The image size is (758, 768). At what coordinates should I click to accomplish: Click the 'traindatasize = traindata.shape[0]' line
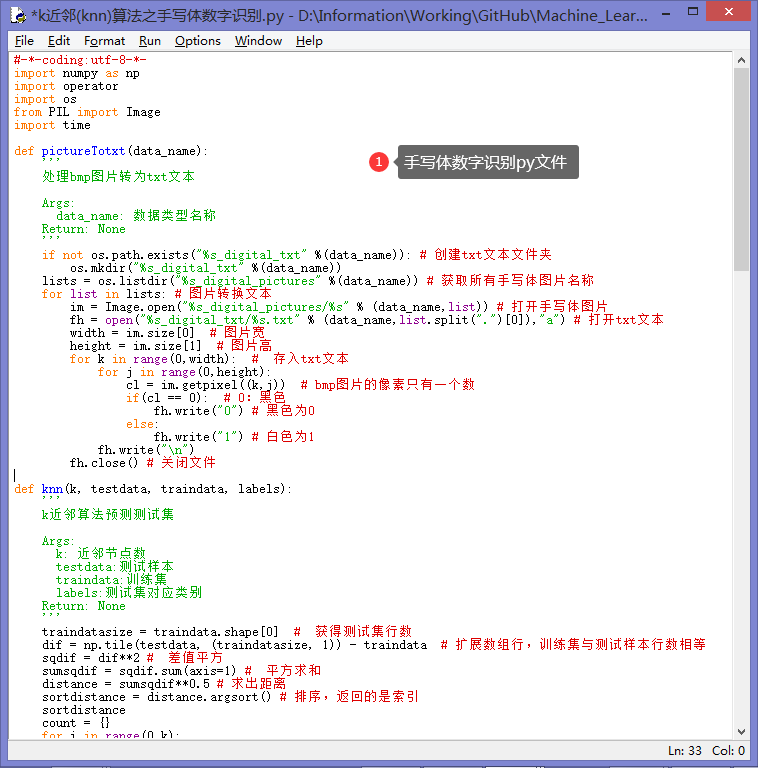pyautogui.click(x=226, y=631)
